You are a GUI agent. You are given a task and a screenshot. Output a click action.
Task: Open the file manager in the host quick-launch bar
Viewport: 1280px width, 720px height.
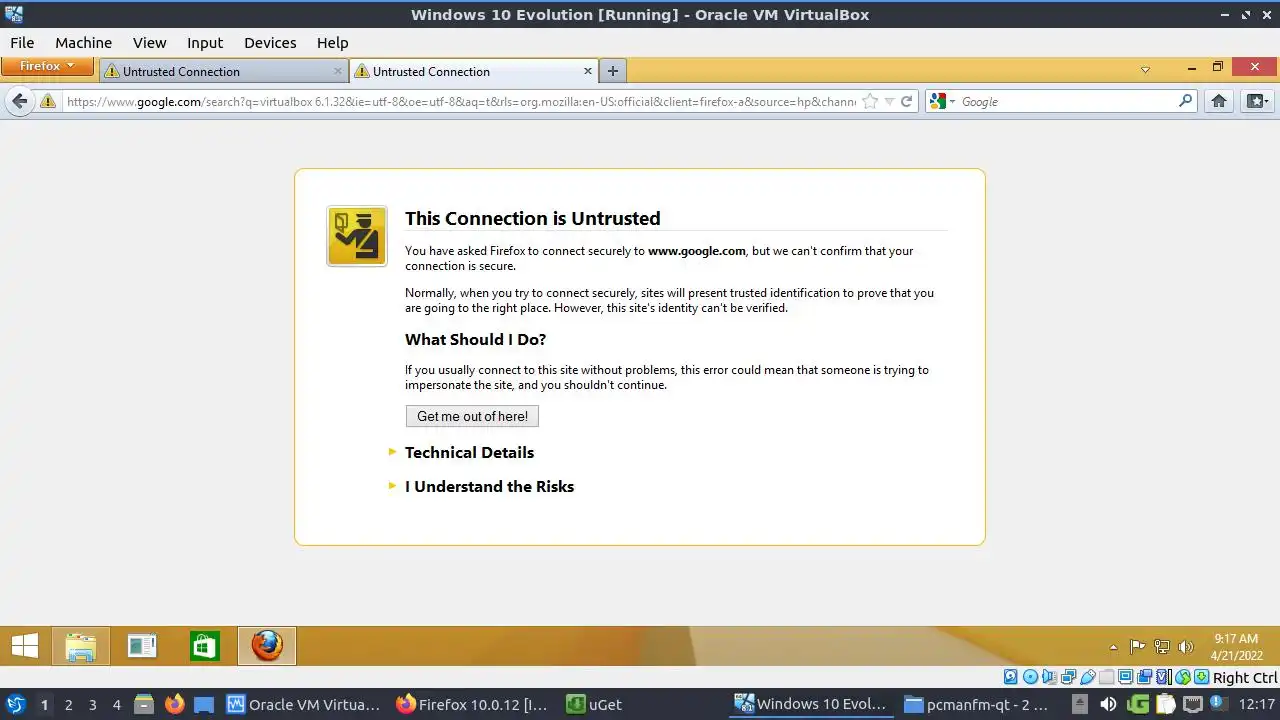click(x=143, y=704)
